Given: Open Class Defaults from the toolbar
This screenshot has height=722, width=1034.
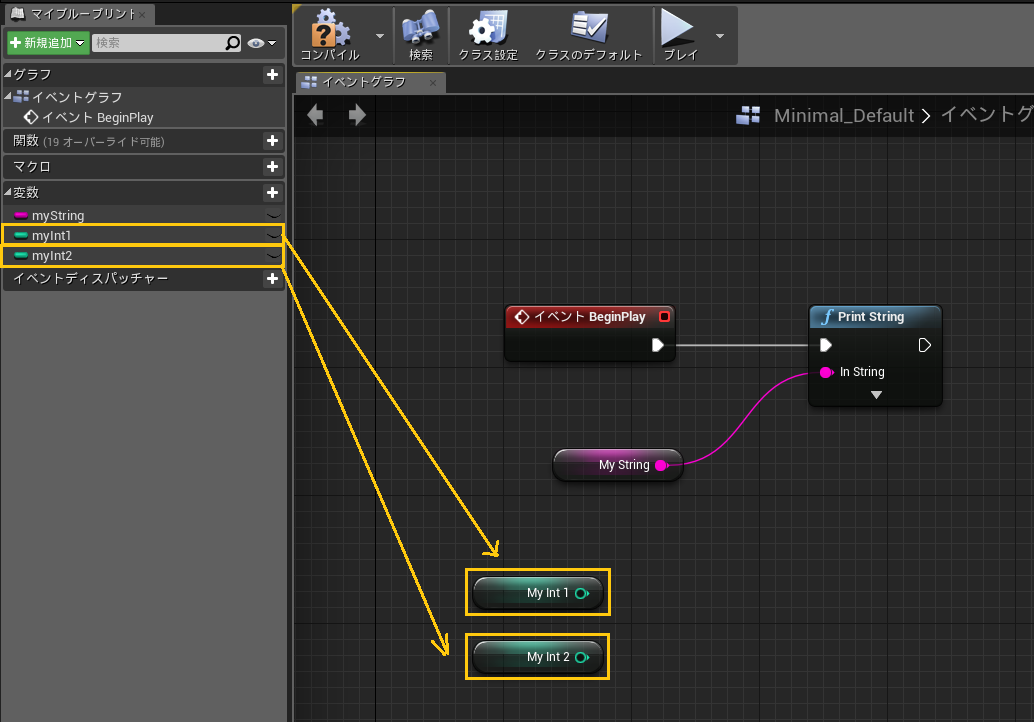Looking at the screenshot, I should pos(588,35).
